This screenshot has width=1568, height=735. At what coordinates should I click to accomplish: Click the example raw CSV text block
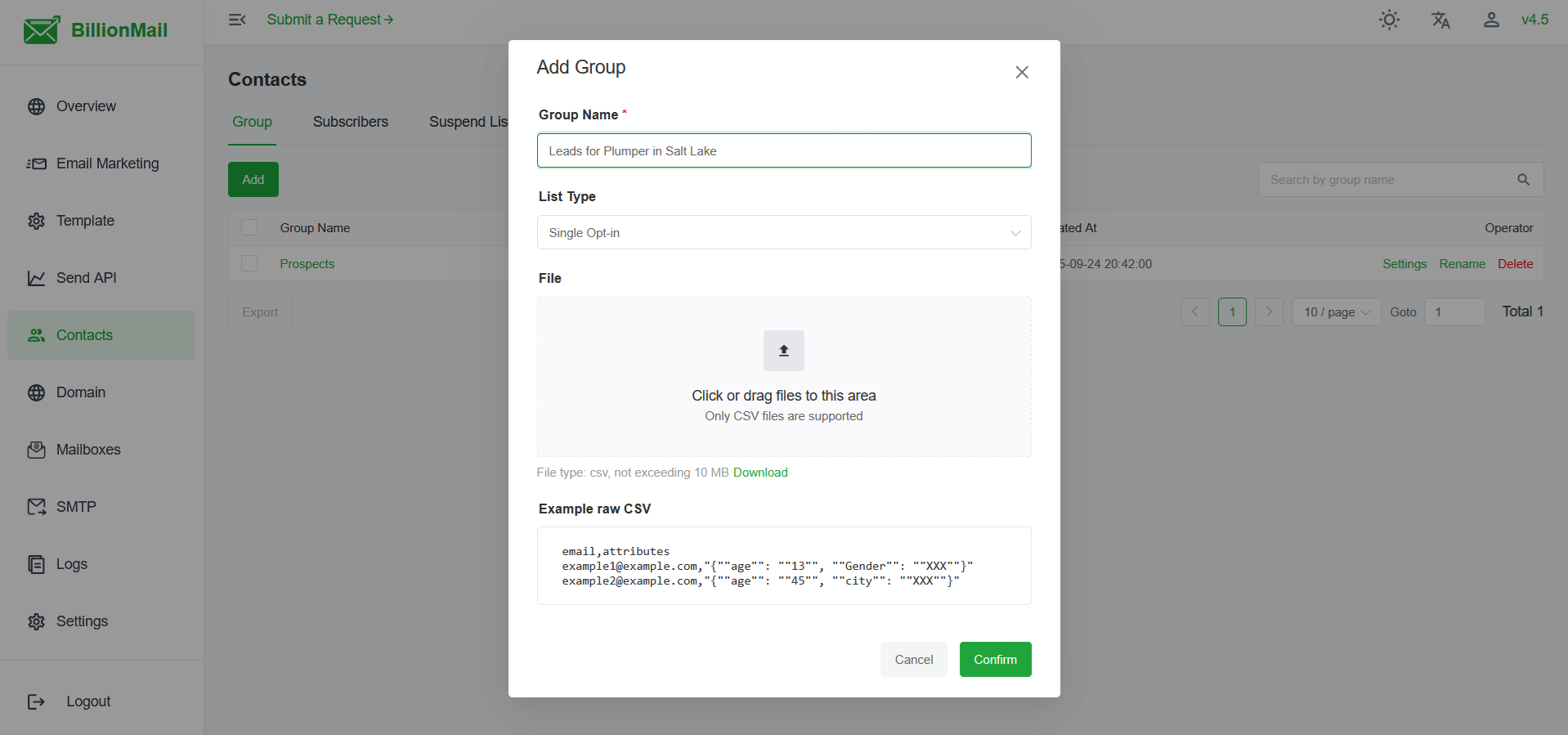pos(783,566)
